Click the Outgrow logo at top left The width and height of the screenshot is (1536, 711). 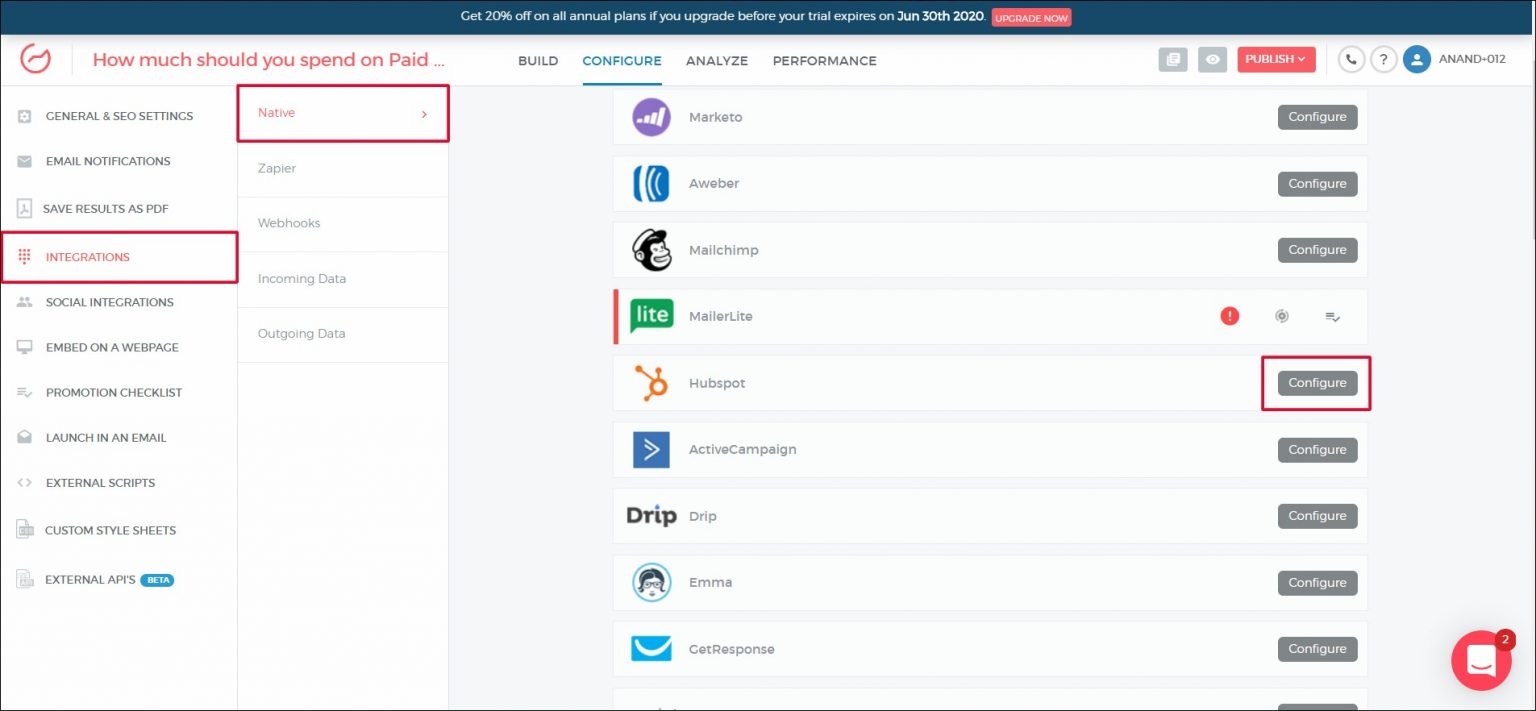35,60
